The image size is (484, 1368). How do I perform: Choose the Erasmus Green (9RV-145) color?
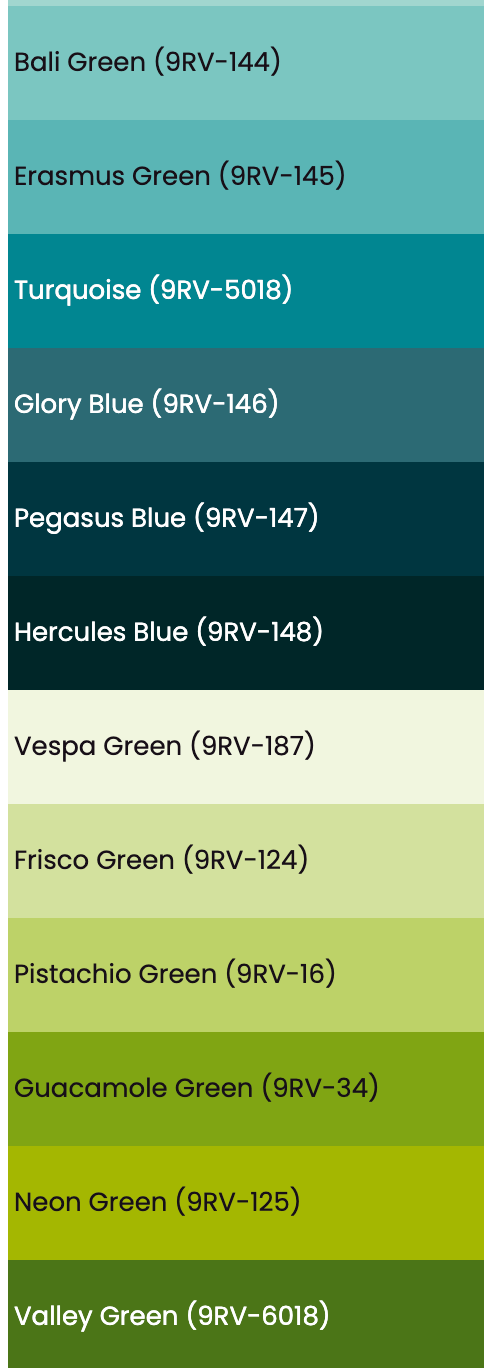coord(246,177)
